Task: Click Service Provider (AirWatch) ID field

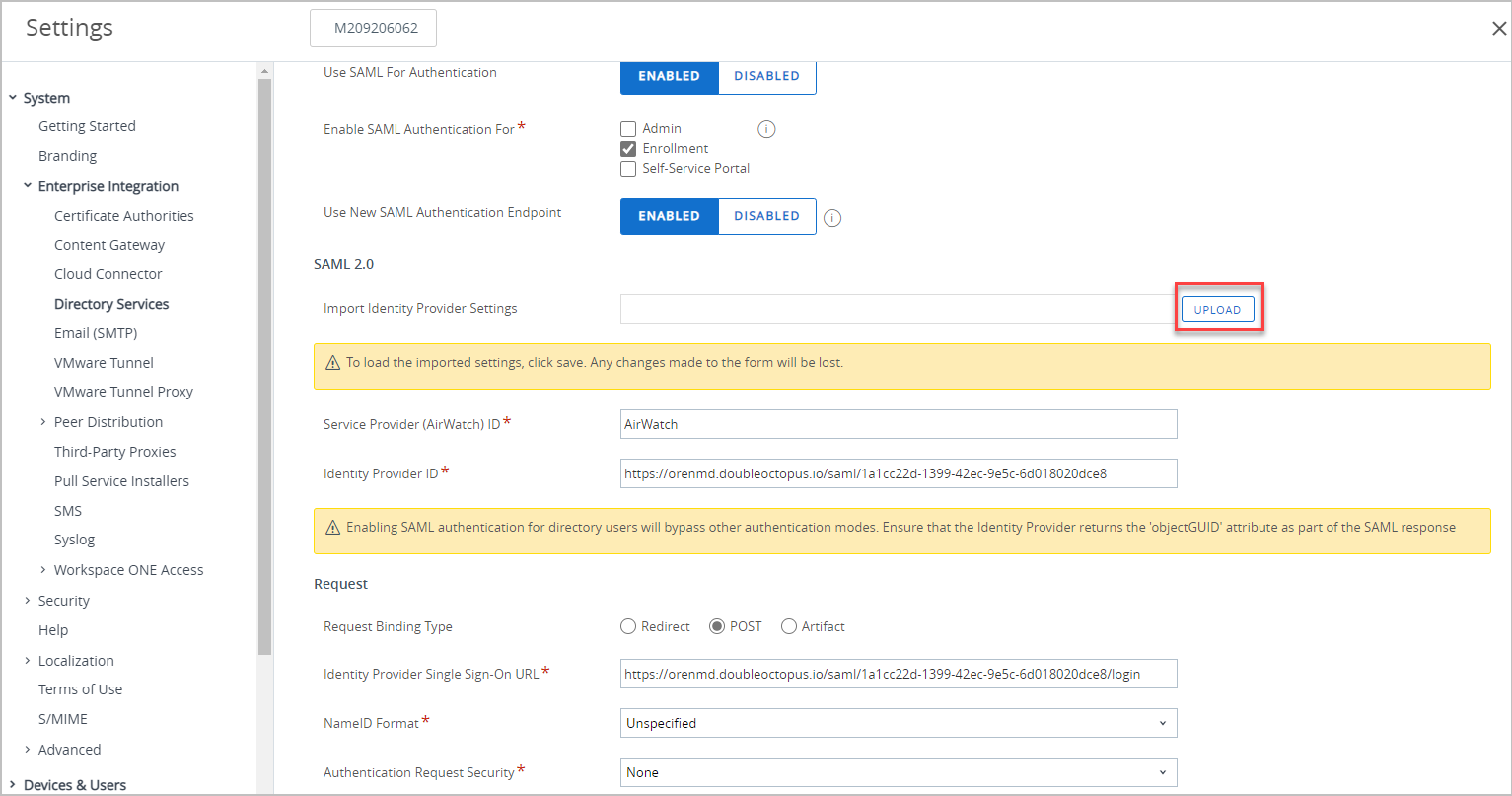Action: (x=899, y=424)
